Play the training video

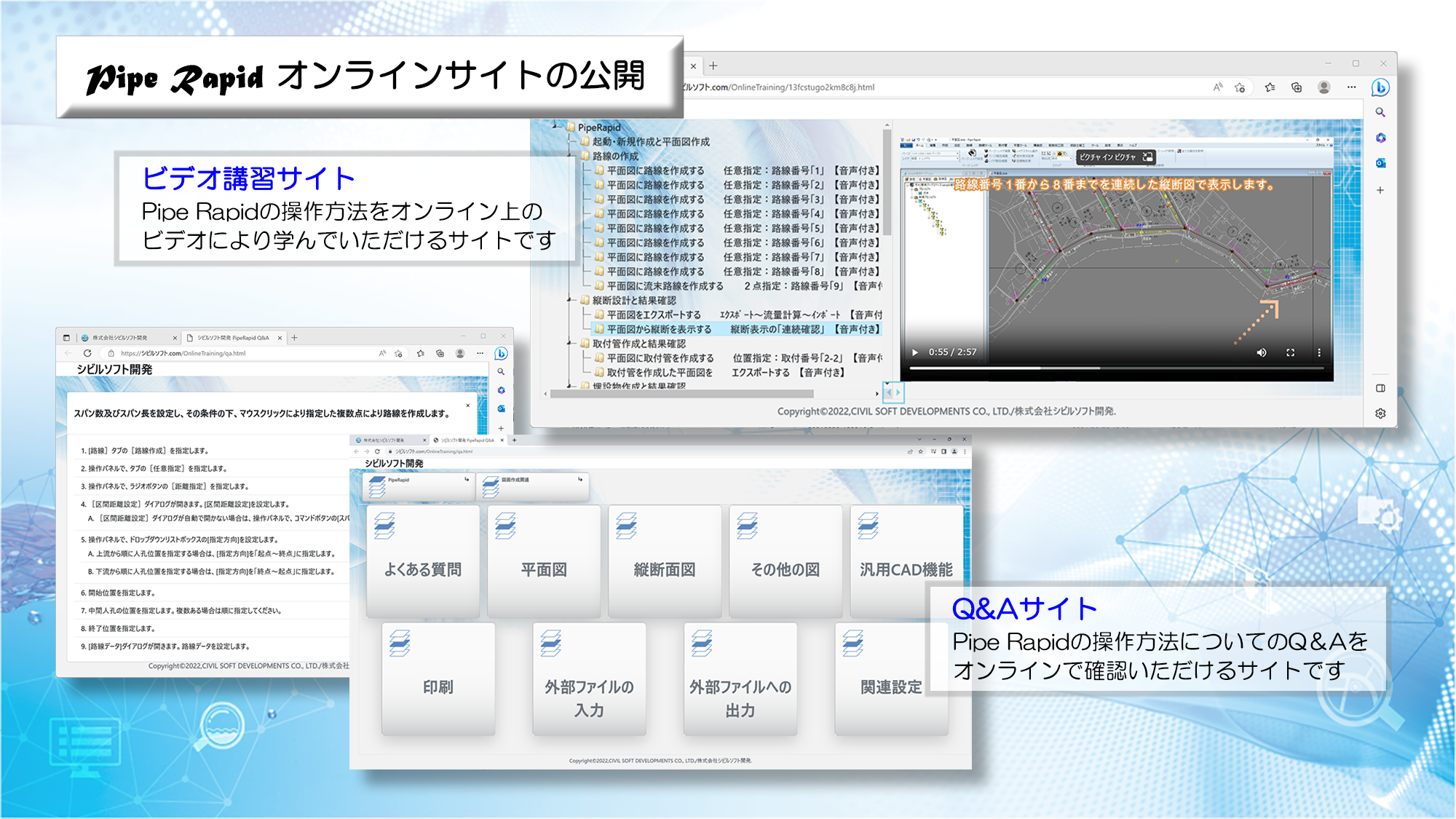pos(915,352)
